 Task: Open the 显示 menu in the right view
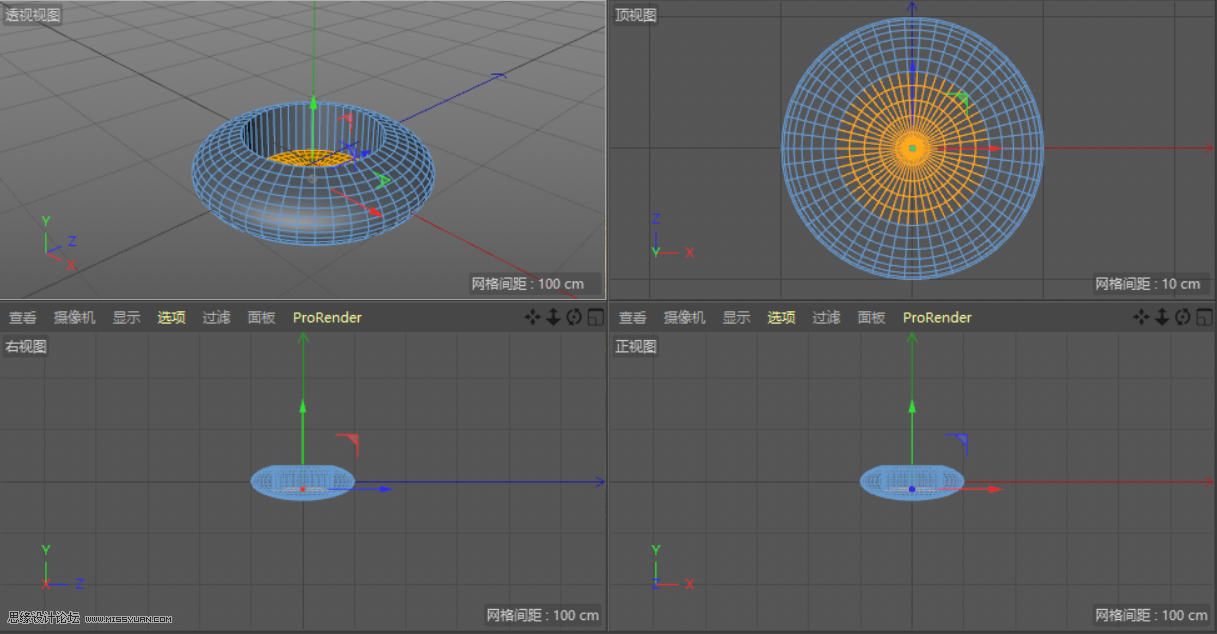pos(125,317)
